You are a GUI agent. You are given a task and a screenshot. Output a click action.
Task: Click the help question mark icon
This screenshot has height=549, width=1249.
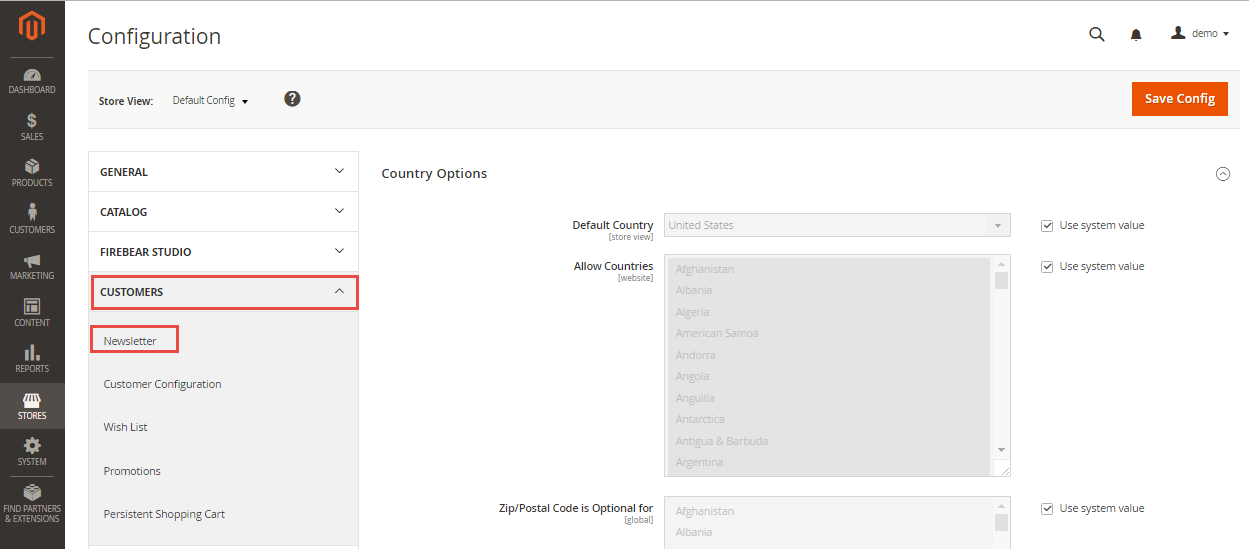[292, 99]
